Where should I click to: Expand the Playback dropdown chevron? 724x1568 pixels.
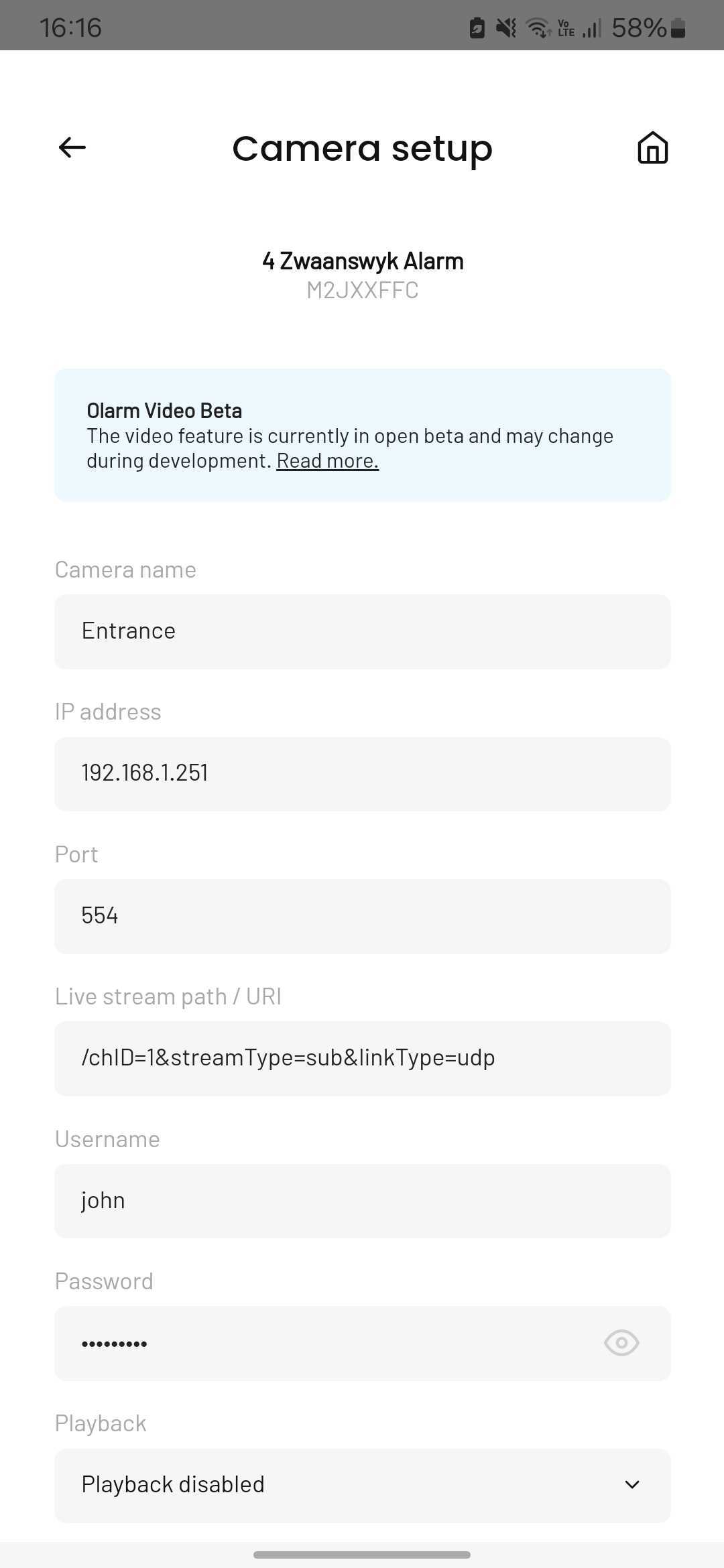click(632, 1484)
